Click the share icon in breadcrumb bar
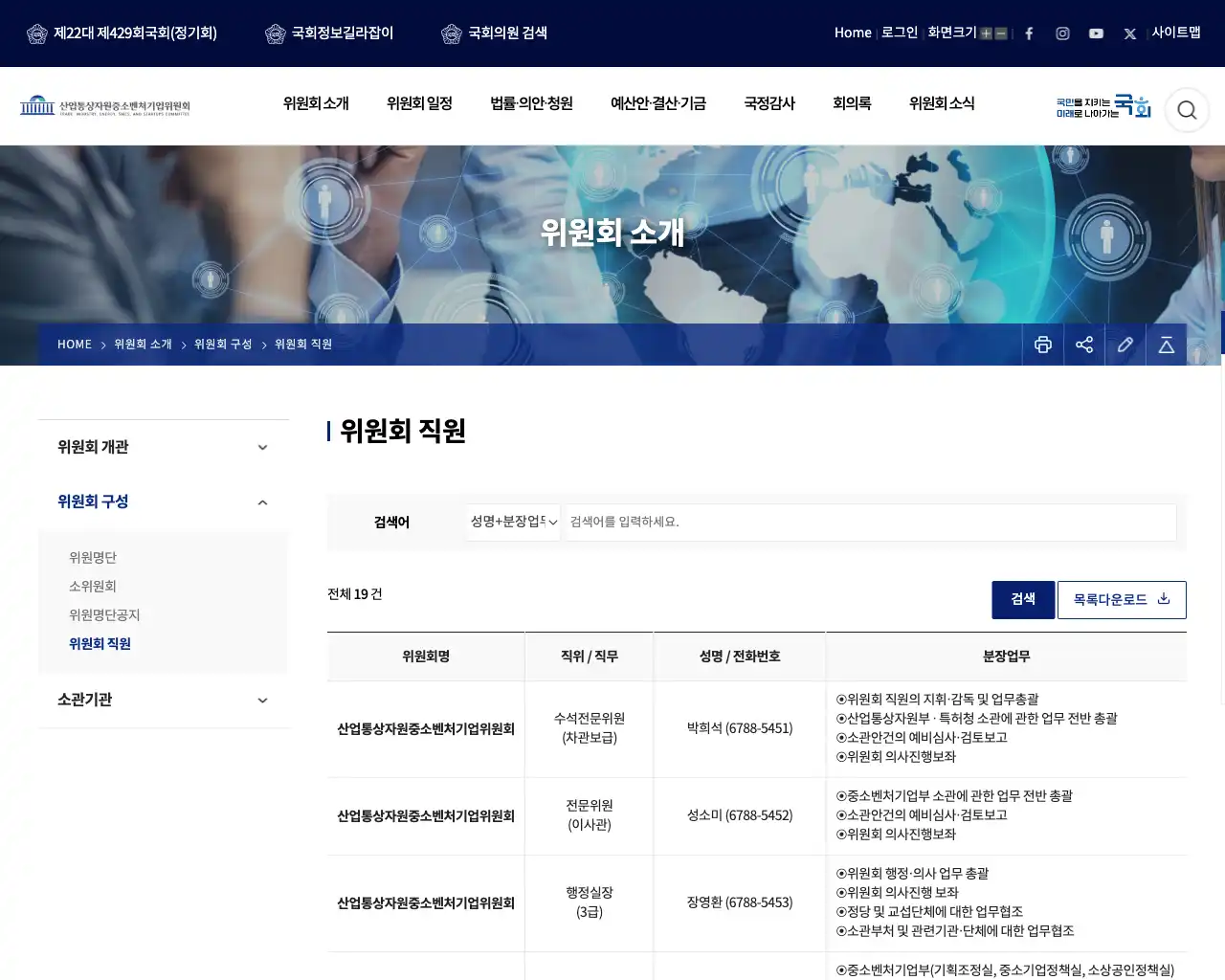Viewport: 1225px width, 980px height. (x=1084, y=345)
